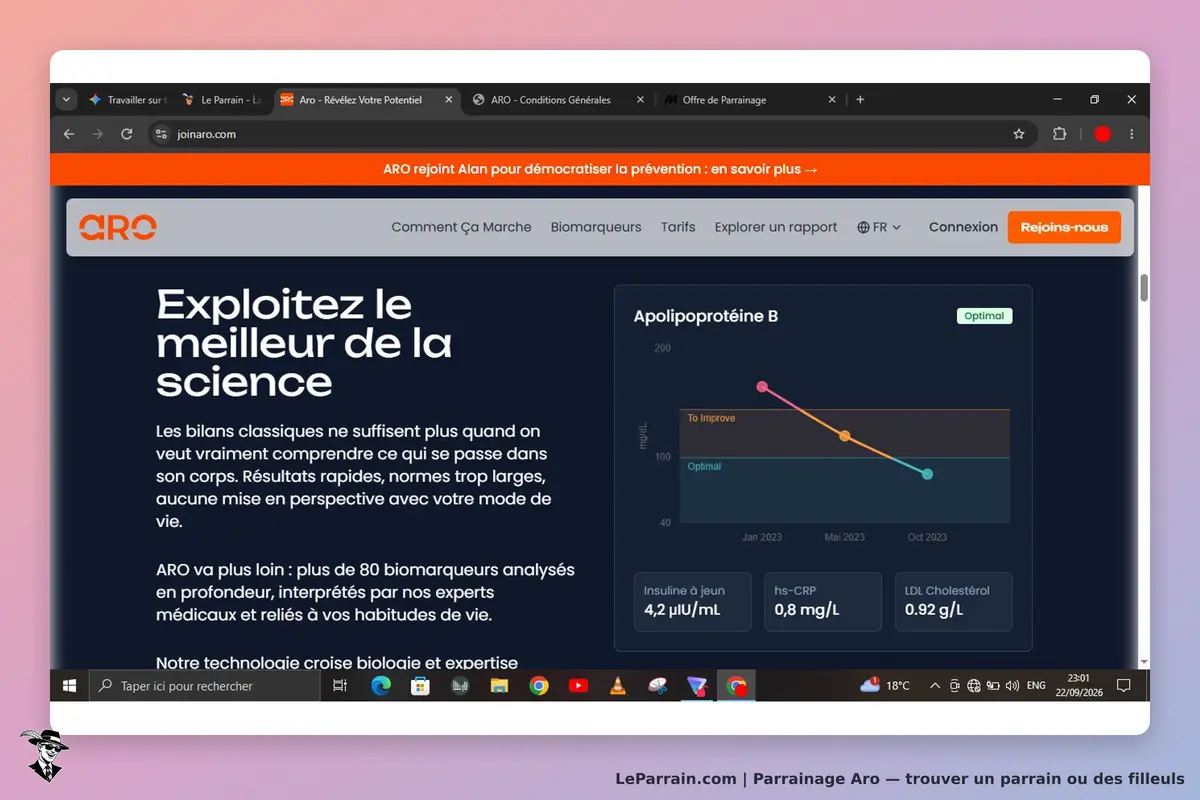
Task: Open the Chrome three-dot menu
Action: (1132, 134)
